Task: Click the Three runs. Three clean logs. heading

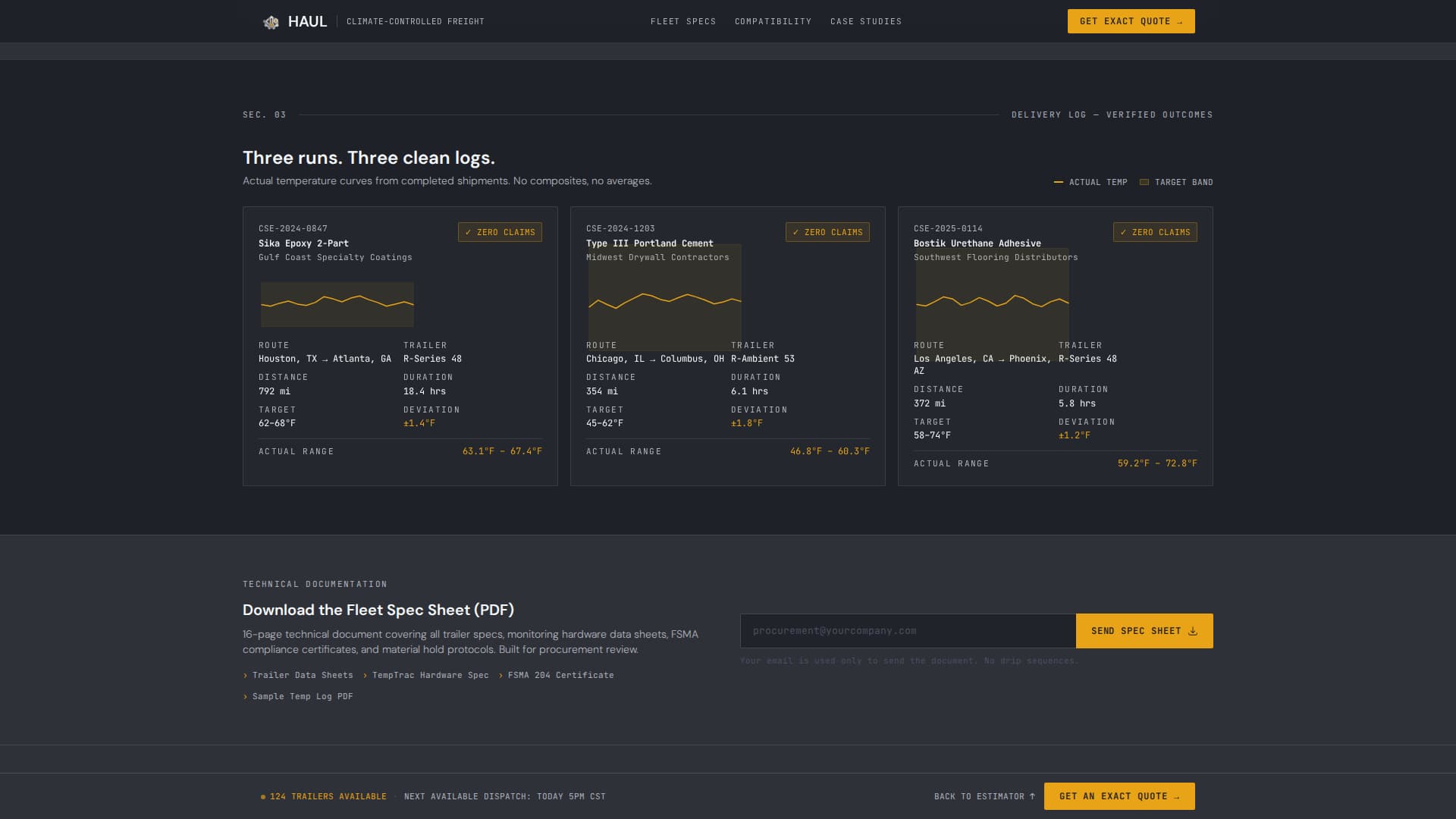Action: (x=369, y=158)
